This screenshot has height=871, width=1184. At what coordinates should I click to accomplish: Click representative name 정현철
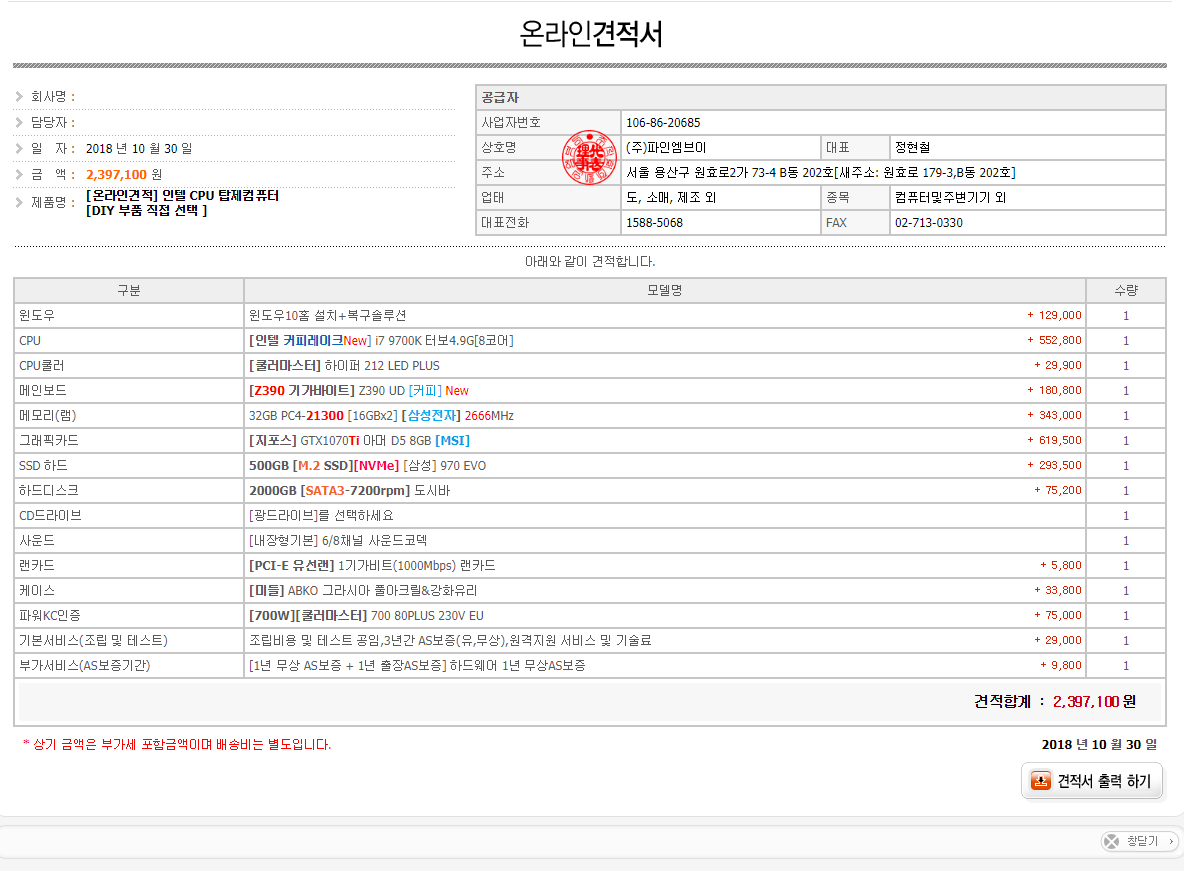[x=912, y=147]
